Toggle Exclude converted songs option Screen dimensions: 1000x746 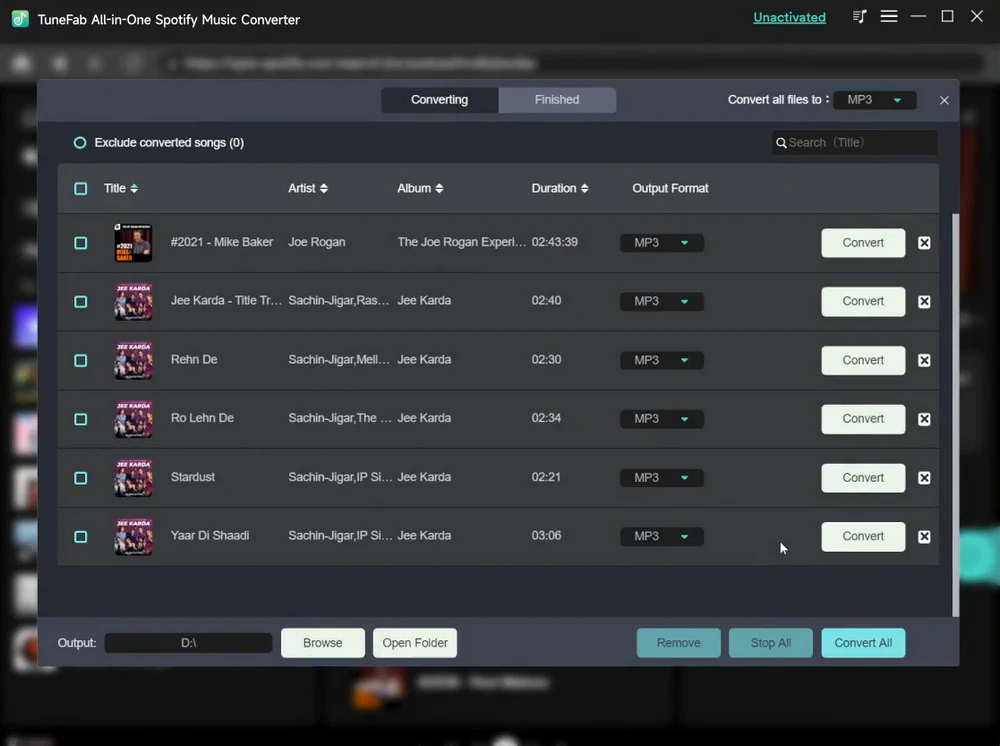[x=80, y=143]
